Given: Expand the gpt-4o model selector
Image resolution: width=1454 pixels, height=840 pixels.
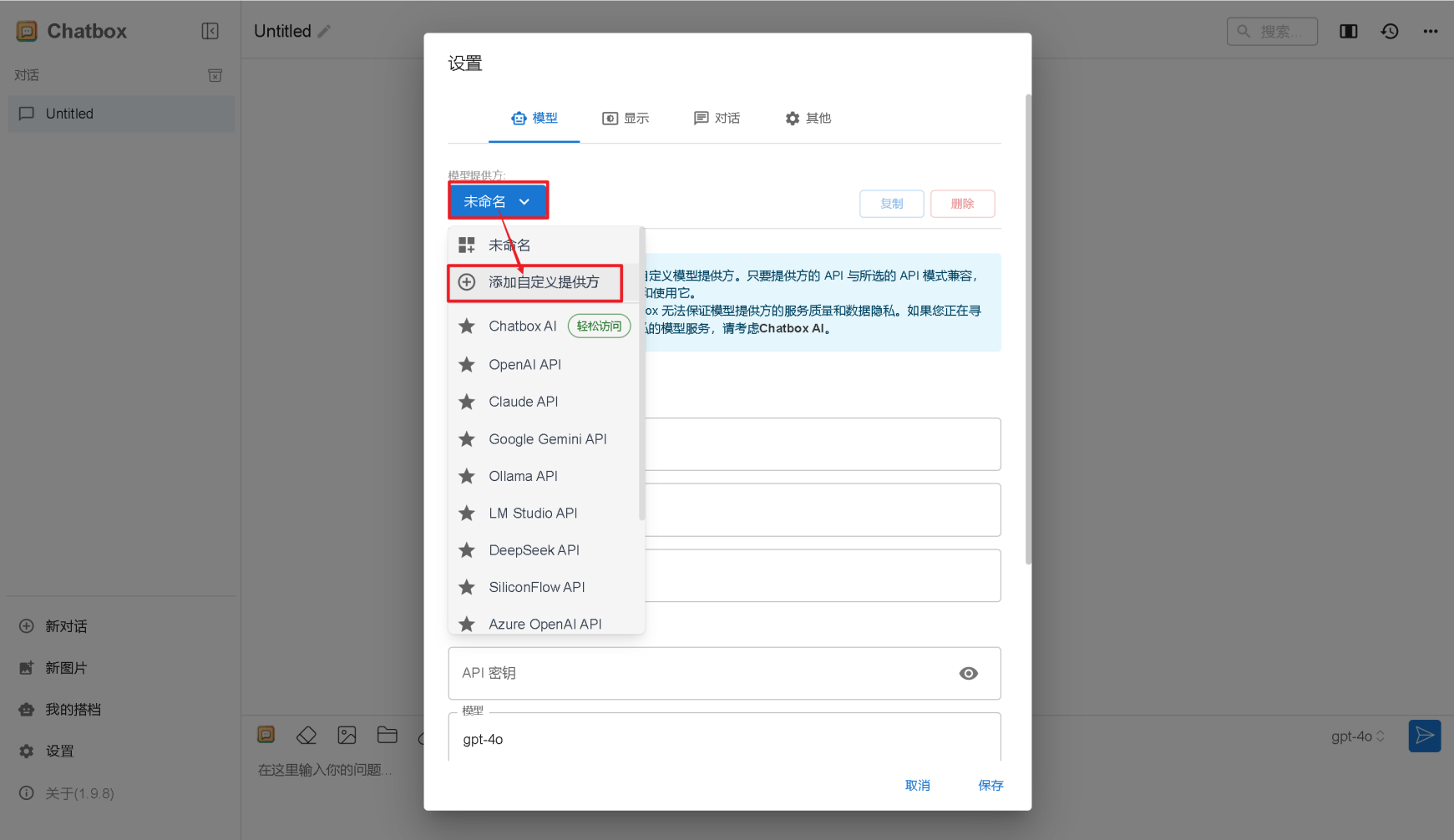Looking at the screenshot, I should click(x=1357, y=736).
